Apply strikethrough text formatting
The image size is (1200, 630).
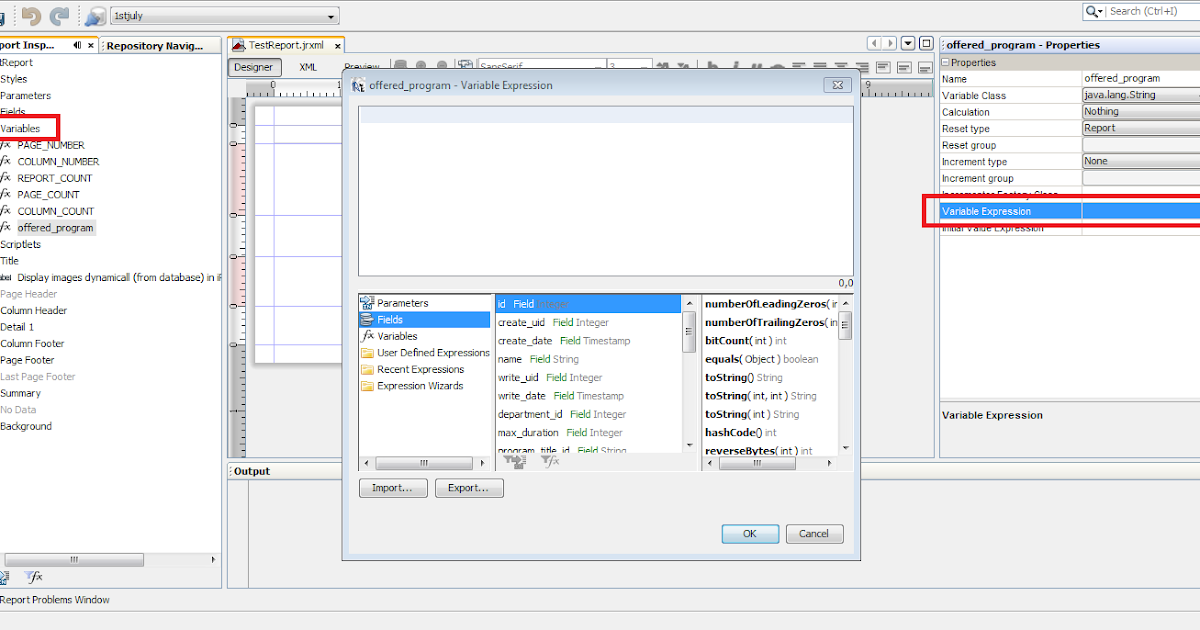click(777, 66)
